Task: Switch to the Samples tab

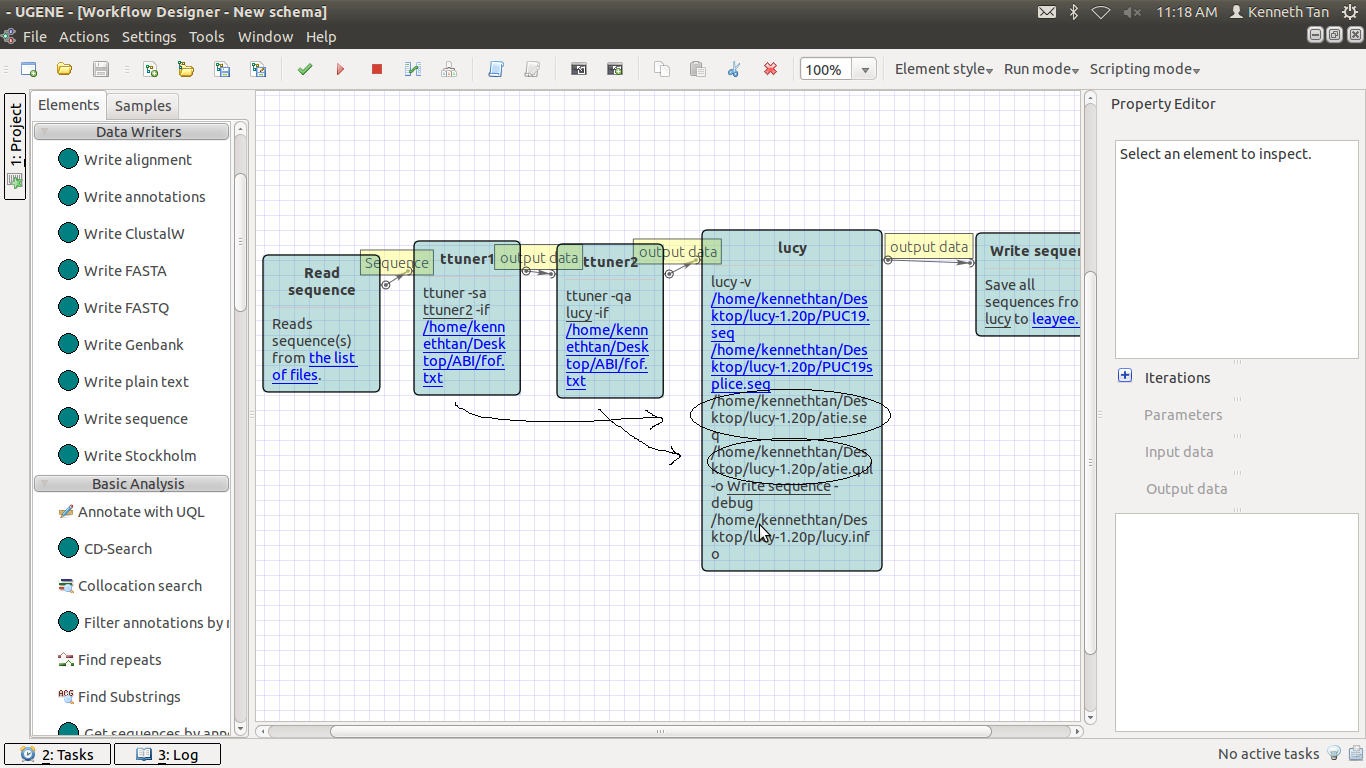Action: (143, 106)
